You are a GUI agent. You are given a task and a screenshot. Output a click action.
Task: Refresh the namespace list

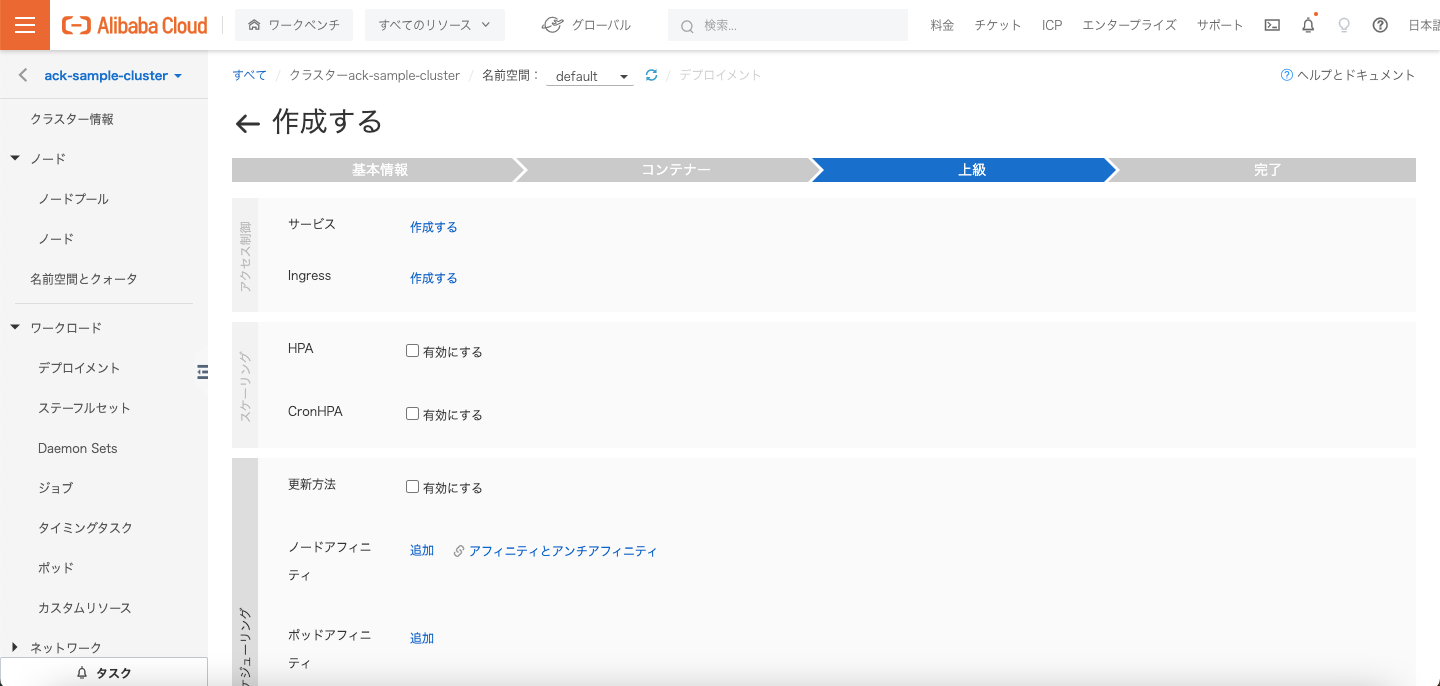click(651, 75)
